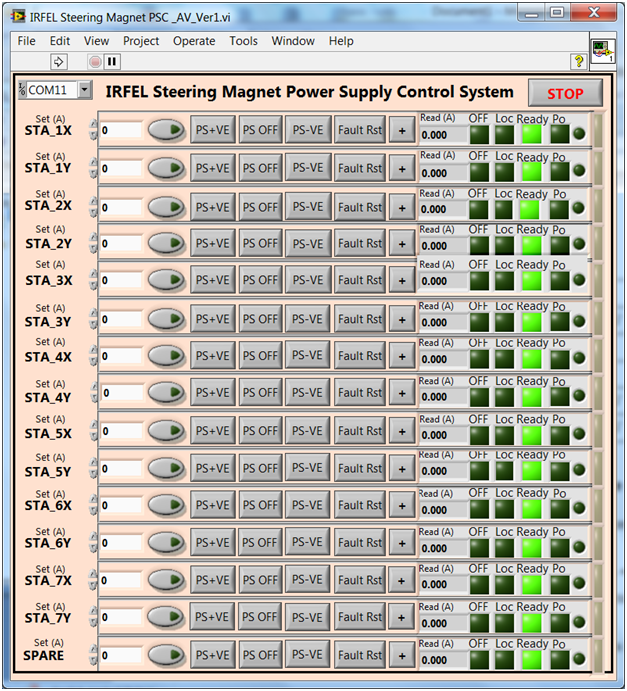Click the + button in the STA_5Y row
Image resolution: width=627 pixels, height=691 pixels.
402,468
